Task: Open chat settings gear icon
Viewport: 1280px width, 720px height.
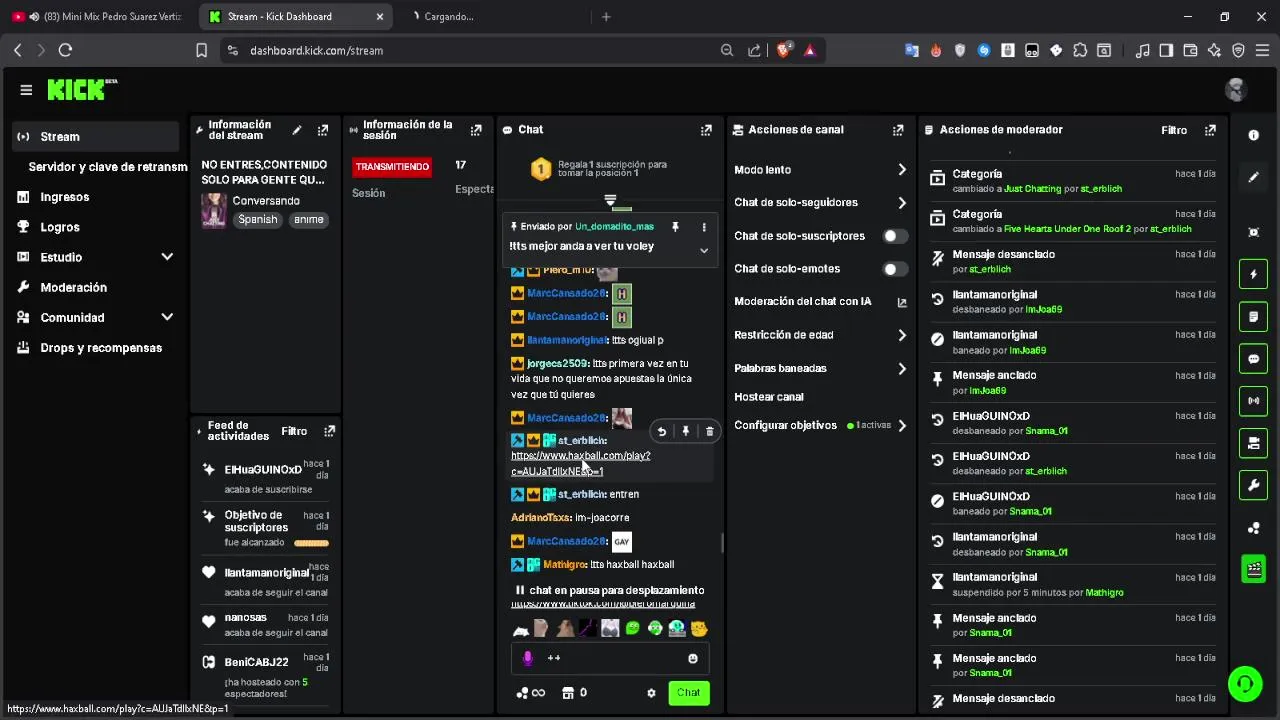Action: point(651,693)
